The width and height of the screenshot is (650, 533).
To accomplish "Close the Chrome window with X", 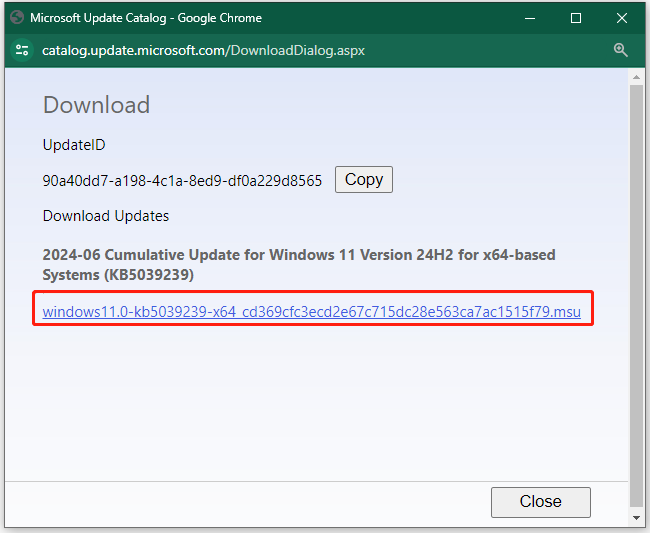I will [621, 18].
